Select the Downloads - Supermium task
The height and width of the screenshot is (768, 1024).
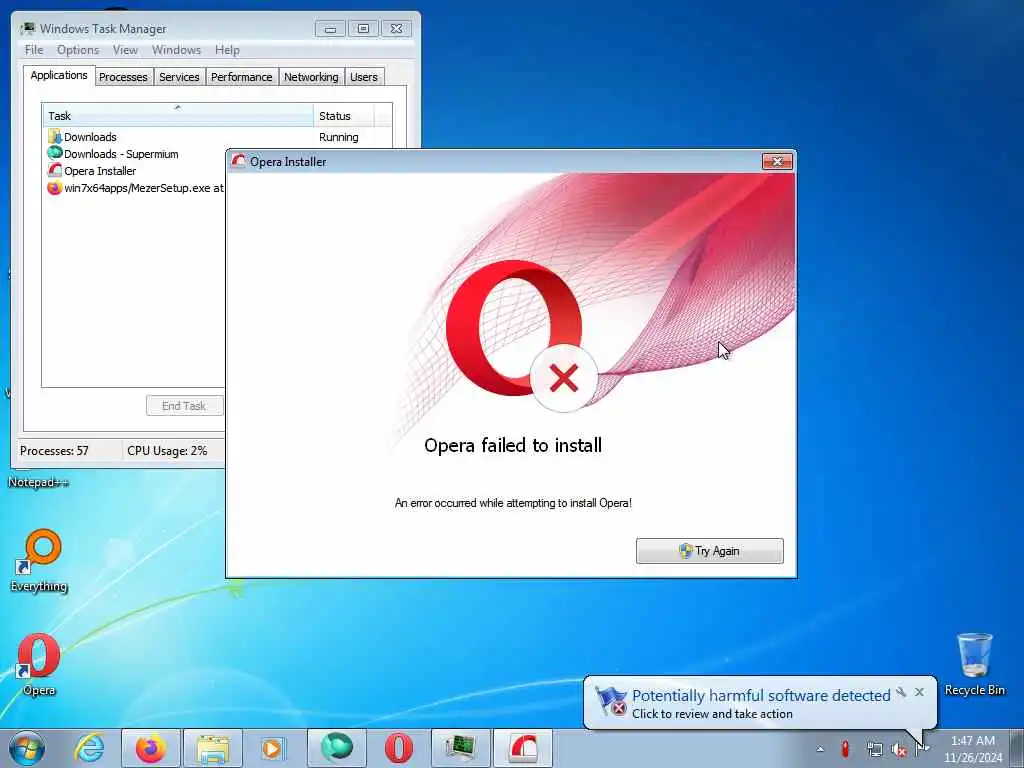(135, 154)
